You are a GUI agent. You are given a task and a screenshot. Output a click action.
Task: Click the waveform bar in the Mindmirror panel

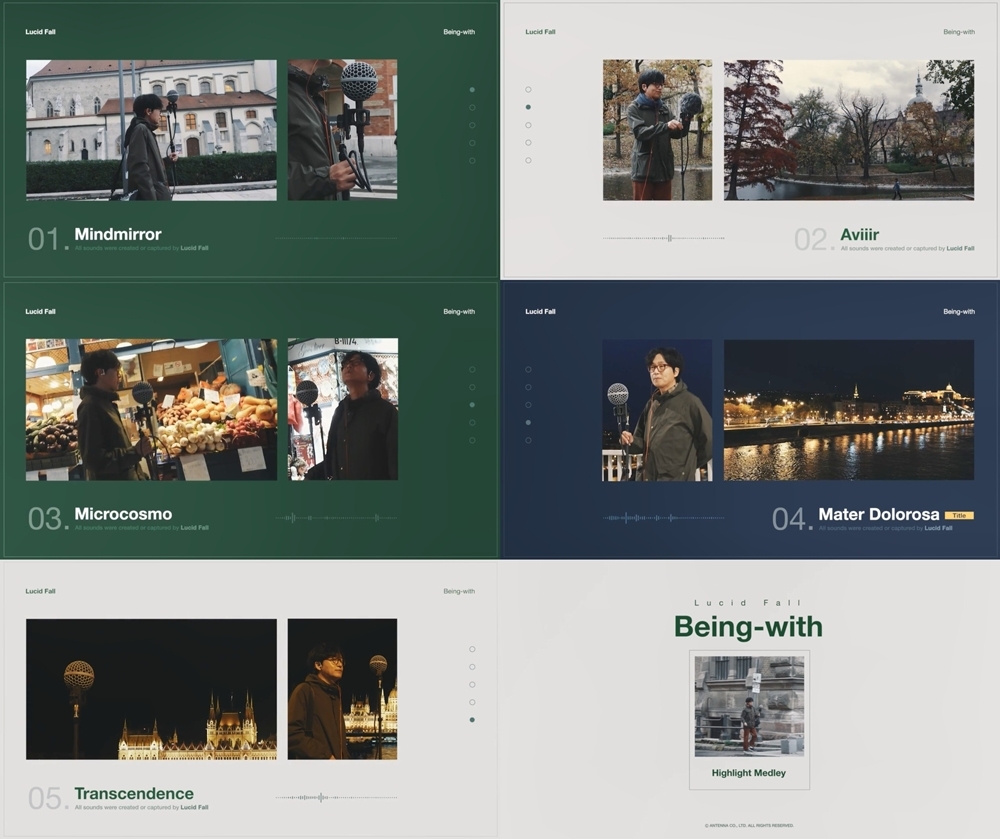[335, 238]
